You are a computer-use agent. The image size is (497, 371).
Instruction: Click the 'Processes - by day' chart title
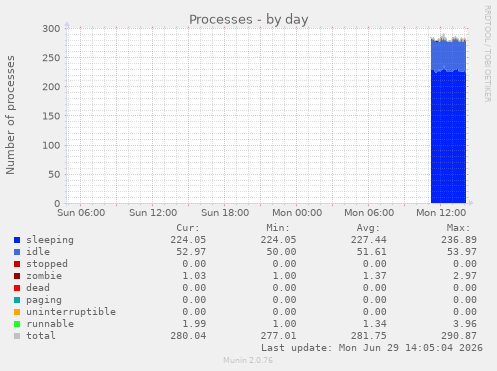pyautogui.click(x=249, y=20)
